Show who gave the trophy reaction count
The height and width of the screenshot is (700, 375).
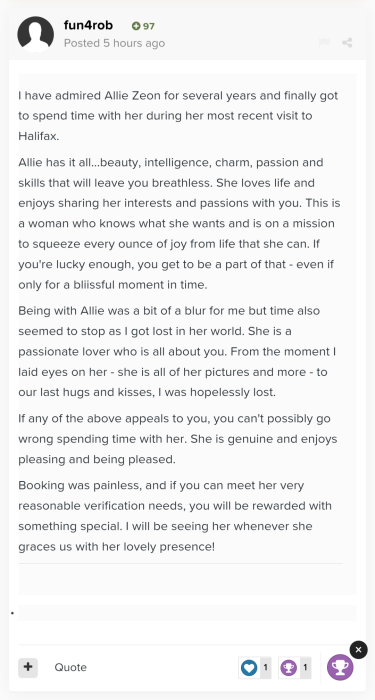point(305,668)
